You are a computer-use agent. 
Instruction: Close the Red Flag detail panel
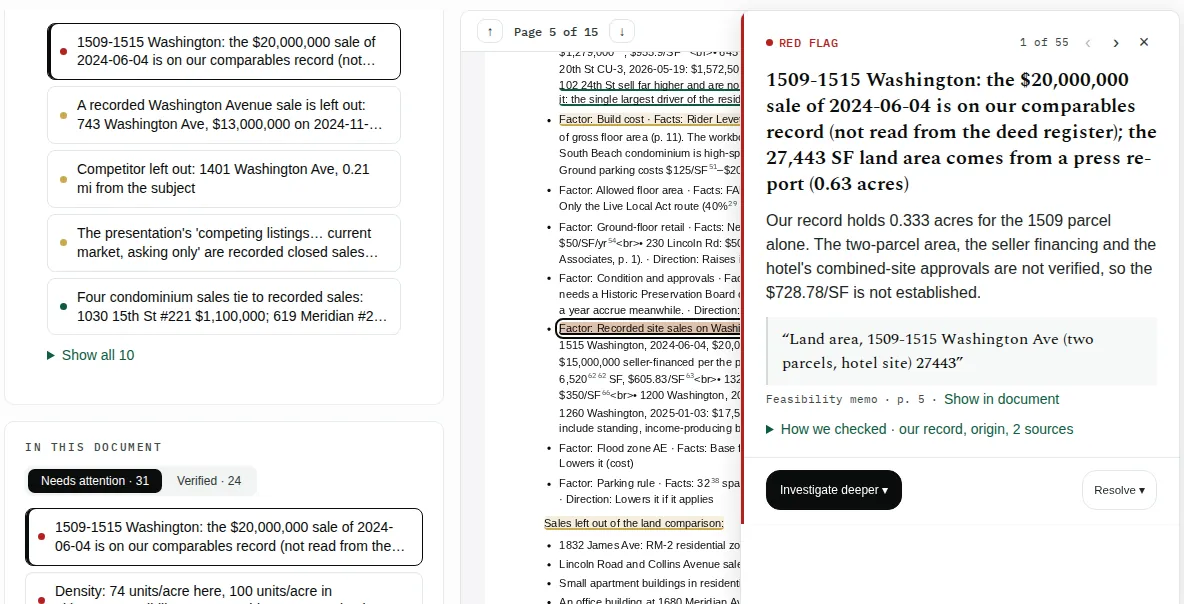tap(1144, 42)
